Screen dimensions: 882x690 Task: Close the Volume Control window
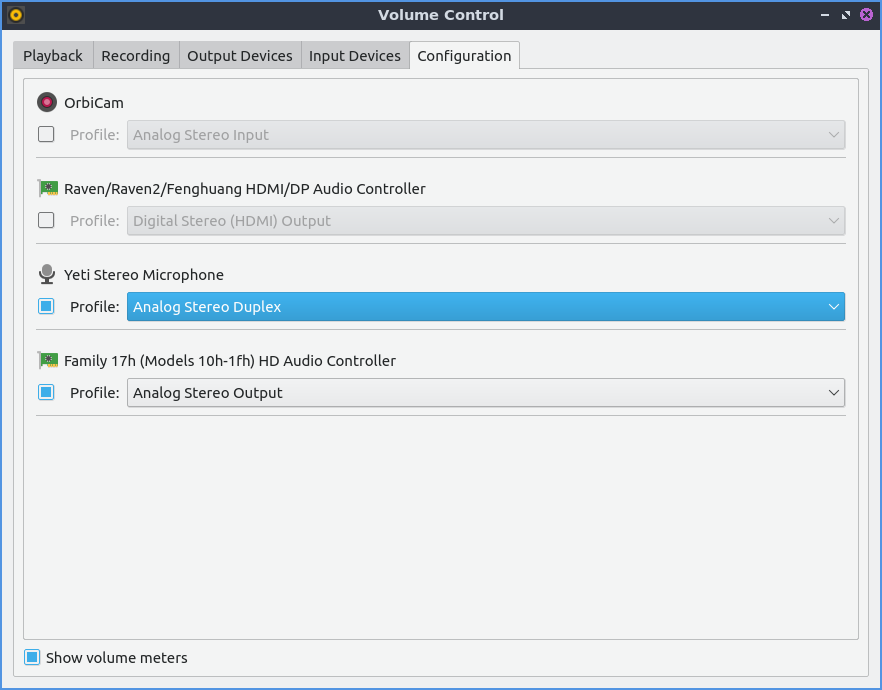(x=866, y=15)
